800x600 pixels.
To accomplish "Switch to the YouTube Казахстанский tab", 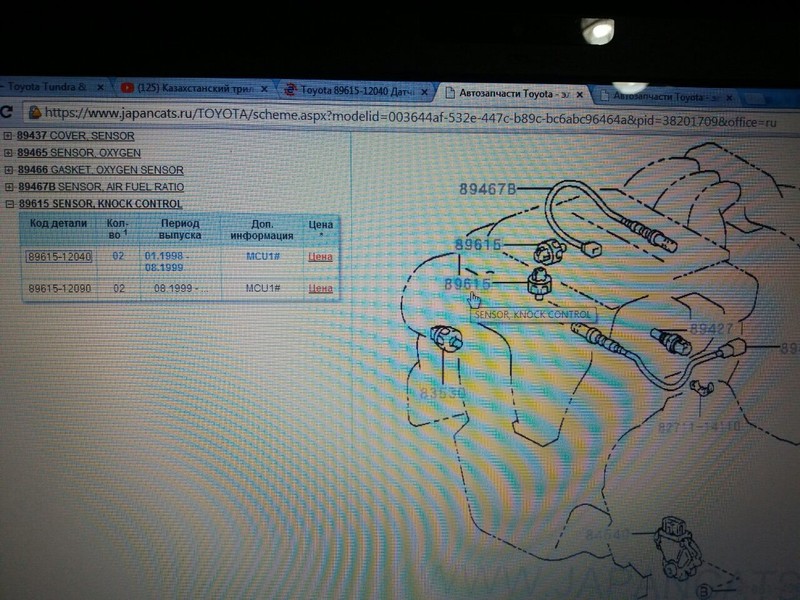I will click(190, 90).
